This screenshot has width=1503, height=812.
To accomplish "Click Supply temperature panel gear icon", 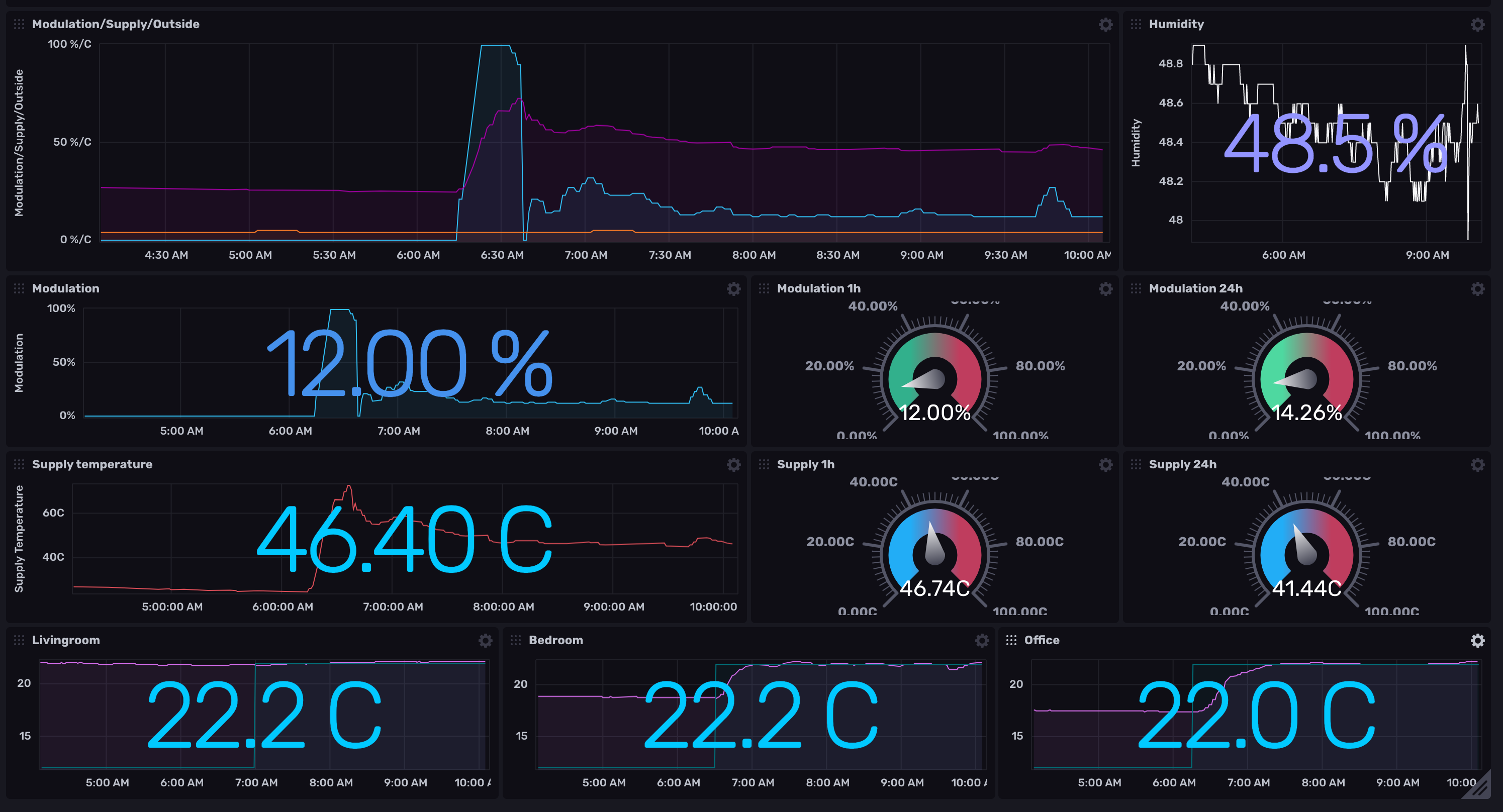I will coord(733,464).
